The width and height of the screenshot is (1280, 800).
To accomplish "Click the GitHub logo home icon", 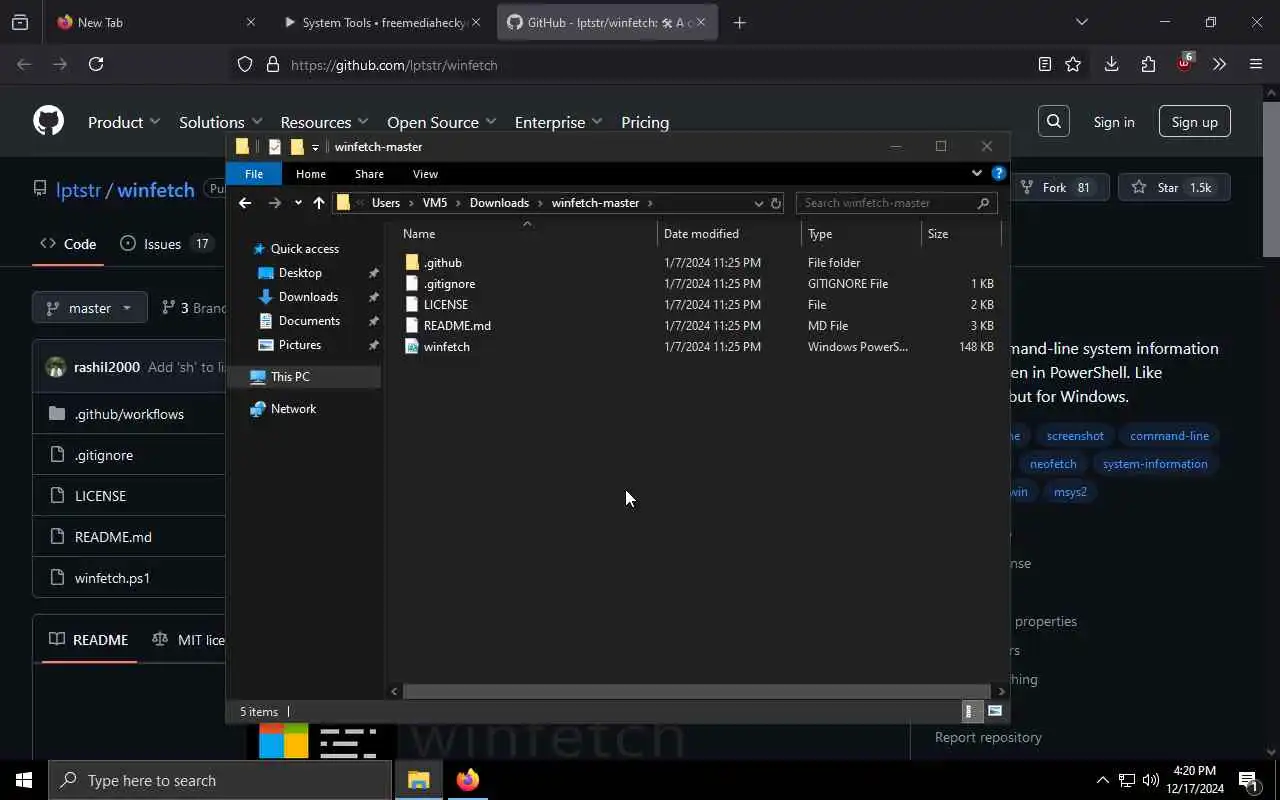I will pyautogui.click(x=48, y=121).
